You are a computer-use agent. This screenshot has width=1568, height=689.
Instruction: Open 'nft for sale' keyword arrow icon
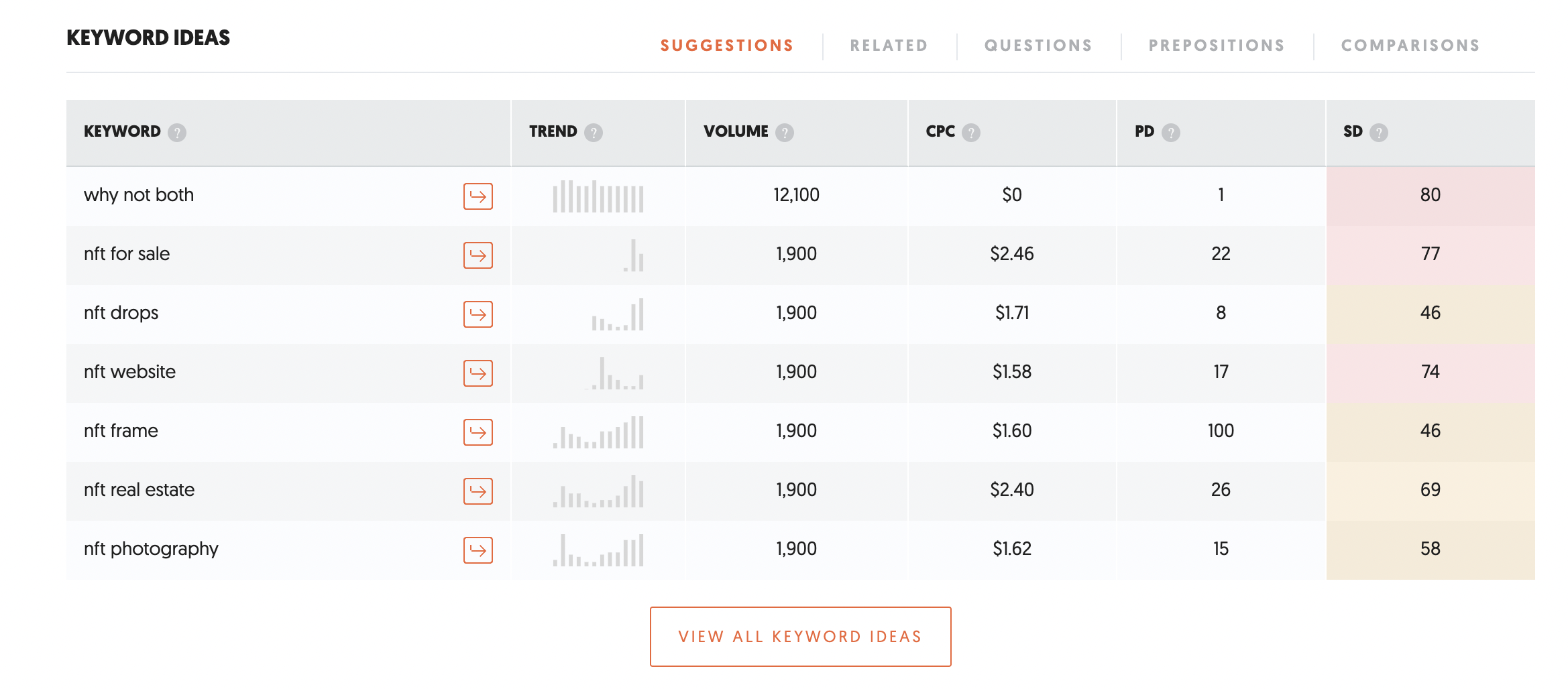point(478,255)
